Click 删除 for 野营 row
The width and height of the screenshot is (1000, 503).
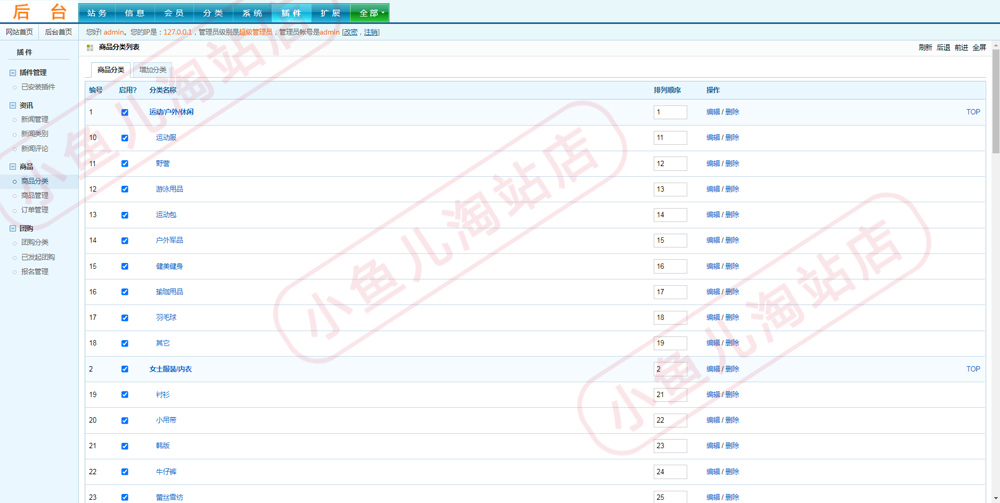(732, 163)
